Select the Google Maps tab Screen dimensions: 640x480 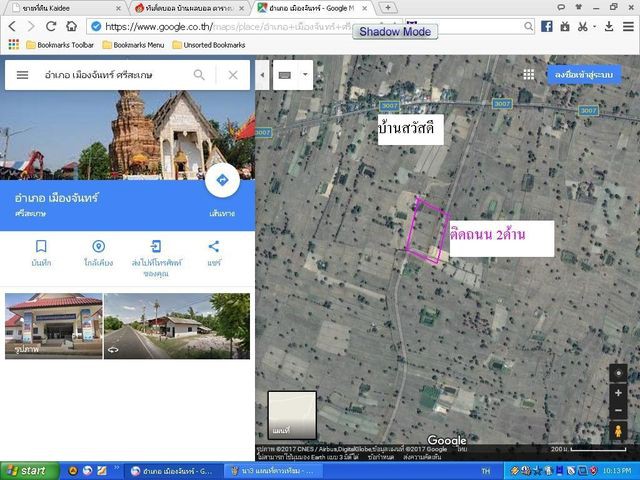click(312, 8)
